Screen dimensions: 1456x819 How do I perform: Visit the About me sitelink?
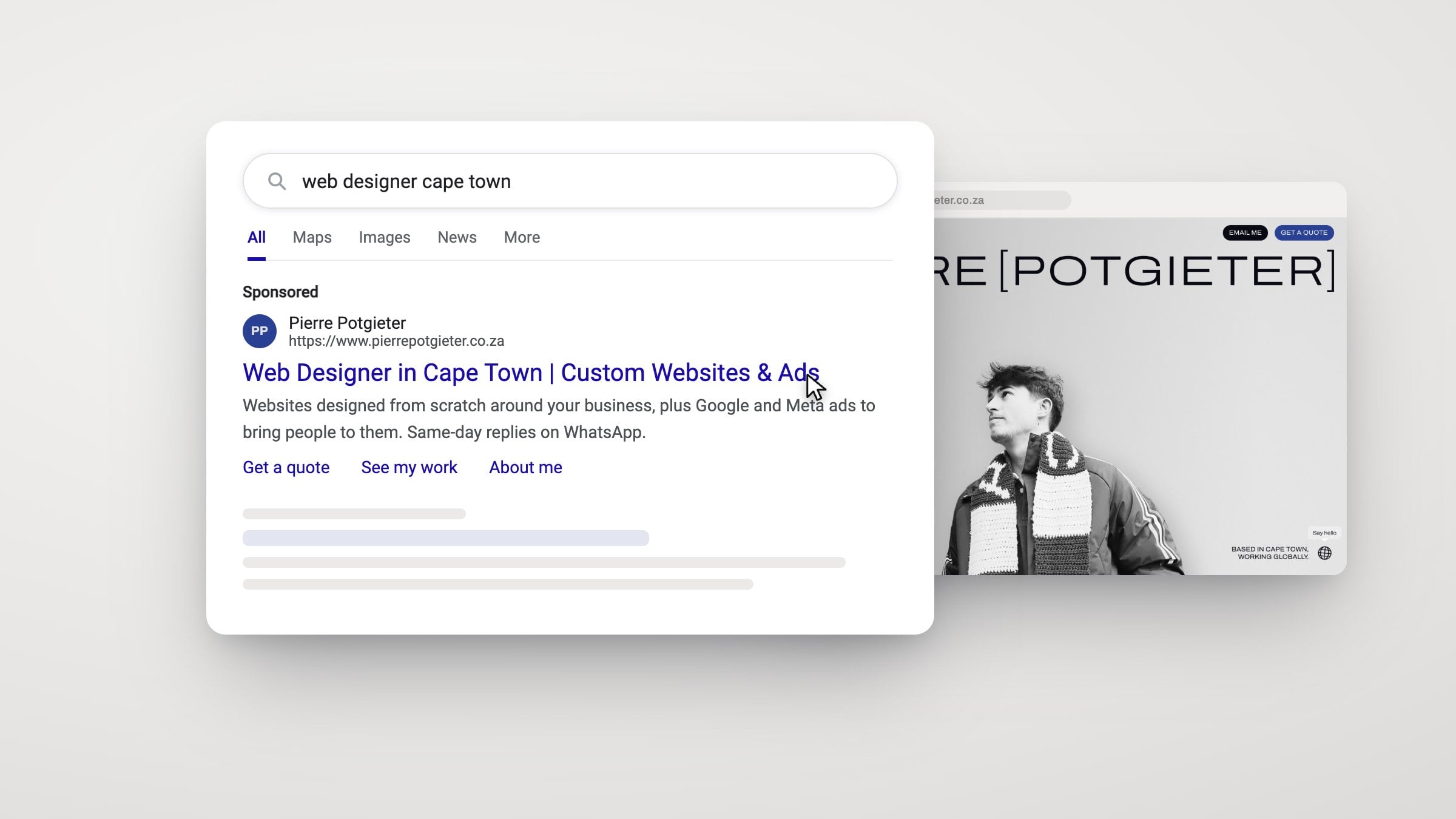click(x=525, y=467)
